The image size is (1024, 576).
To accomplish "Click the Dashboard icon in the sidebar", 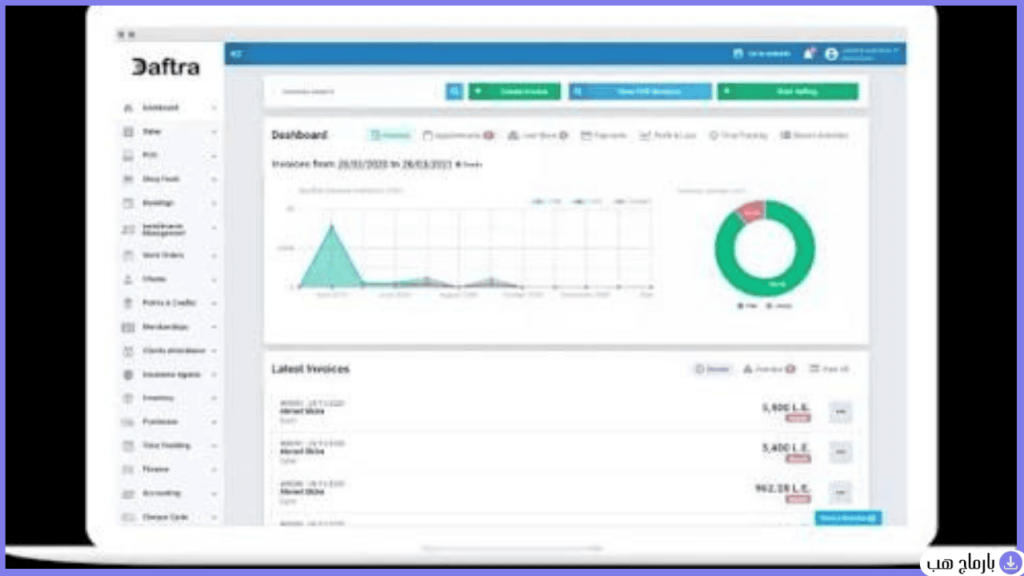I will [x=128, y=108].
